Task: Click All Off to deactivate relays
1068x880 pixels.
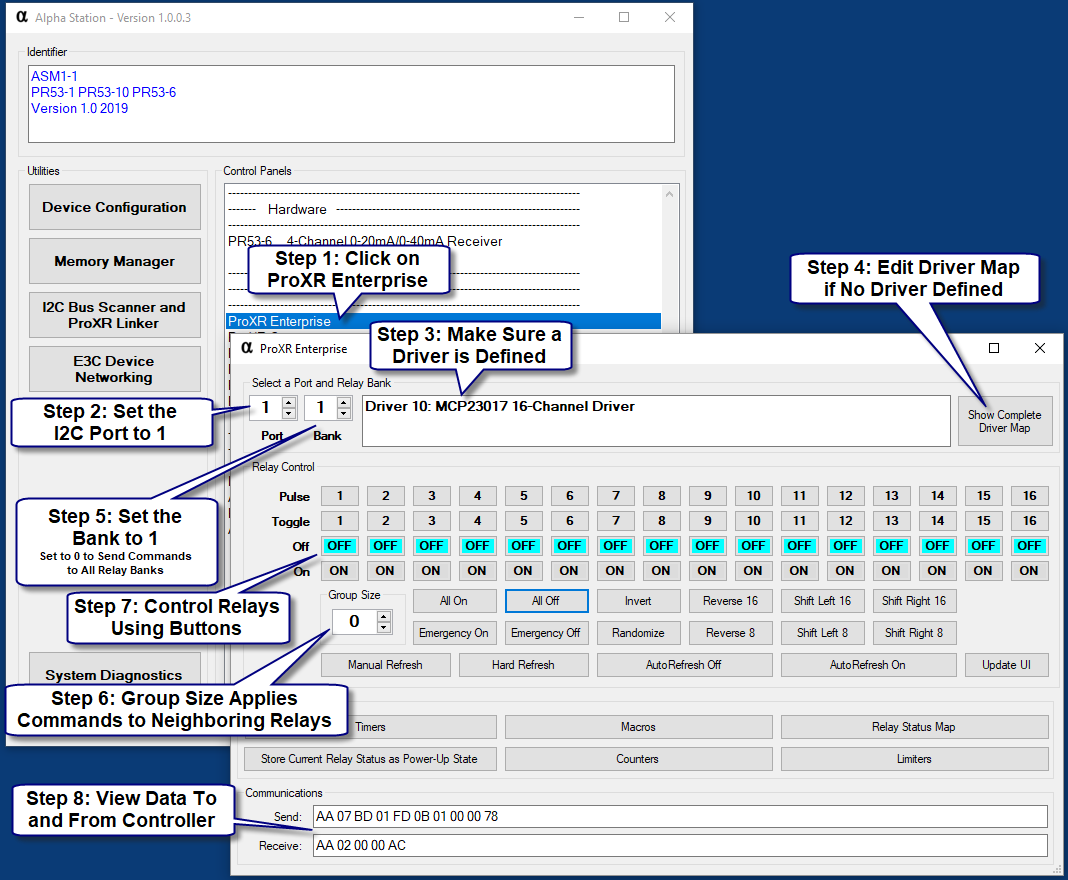Action: click(x=546, y=601)
